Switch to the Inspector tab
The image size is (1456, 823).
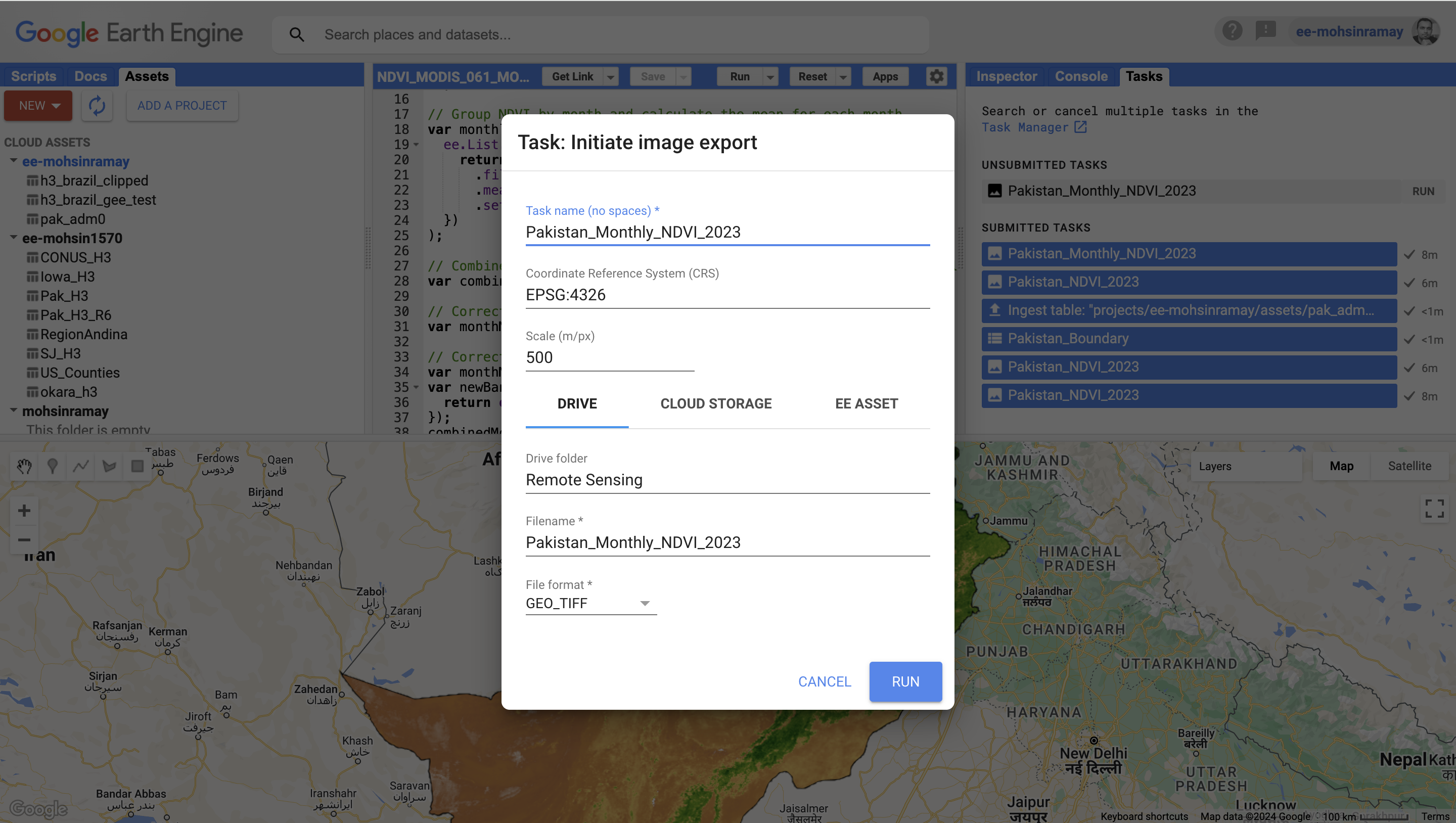(x=1006, y=76)
